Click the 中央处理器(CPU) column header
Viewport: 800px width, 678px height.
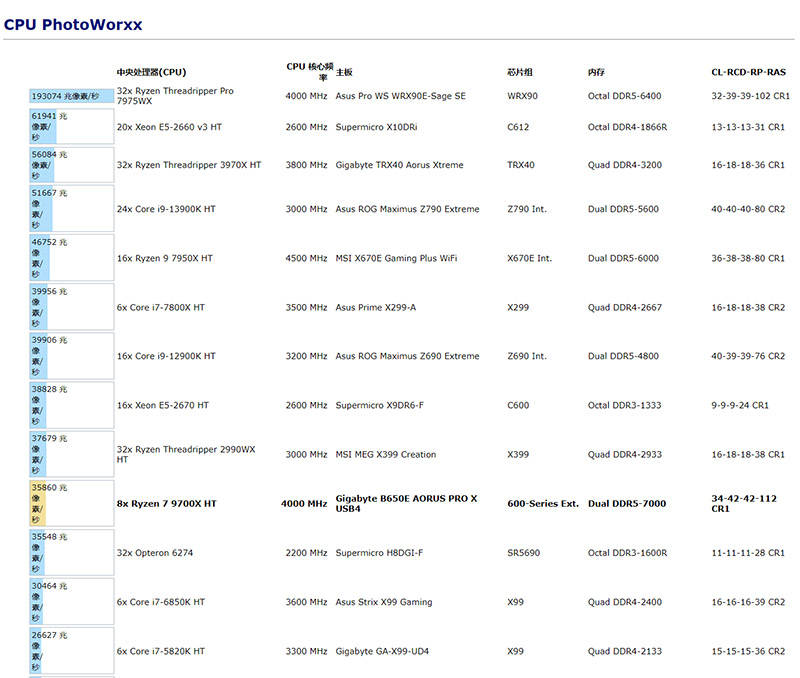click(x=151, y=72)
